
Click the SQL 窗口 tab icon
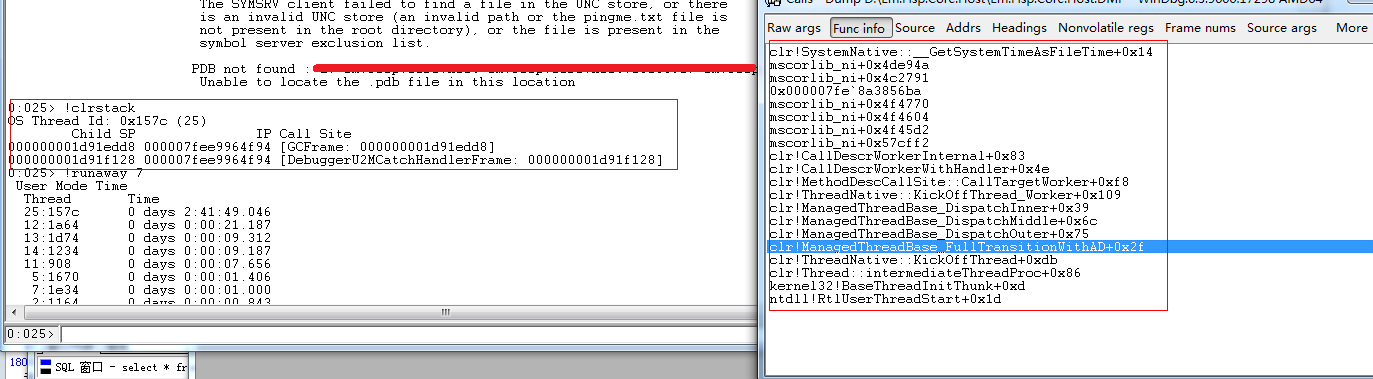coord(46,368)
